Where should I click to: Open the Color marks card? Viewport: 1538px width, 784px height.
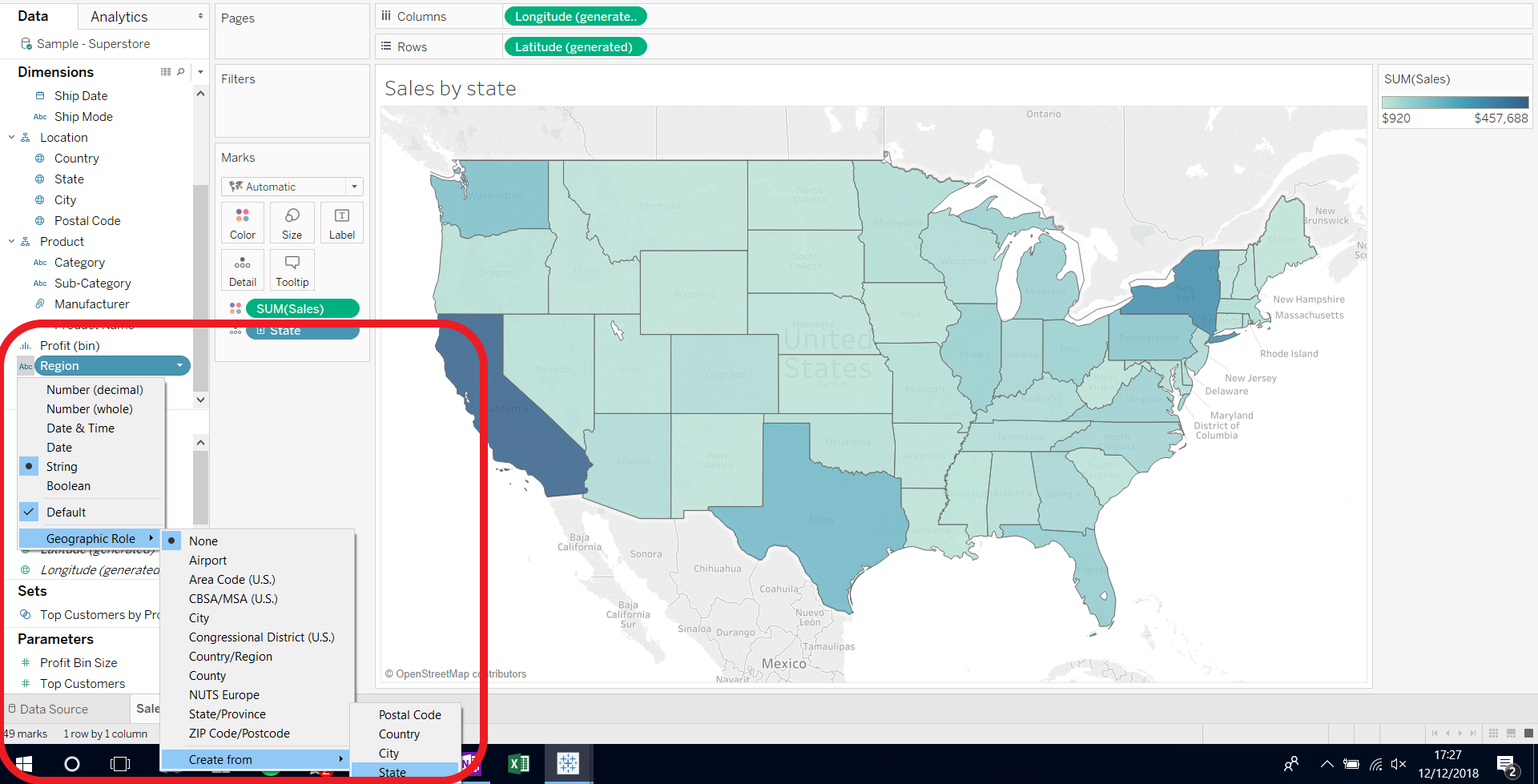(243, 223)
